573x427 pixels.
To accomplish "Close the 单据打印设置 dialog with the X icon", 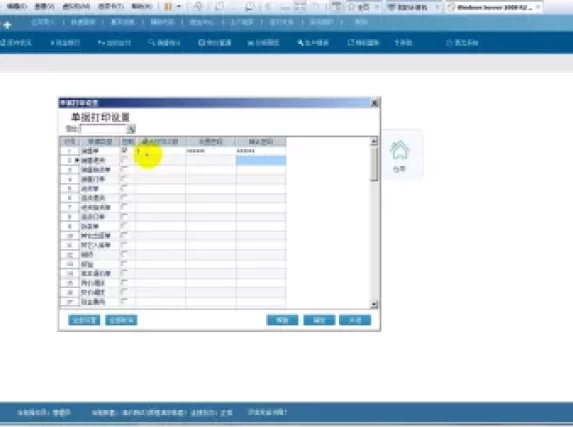I will [375, 103].
